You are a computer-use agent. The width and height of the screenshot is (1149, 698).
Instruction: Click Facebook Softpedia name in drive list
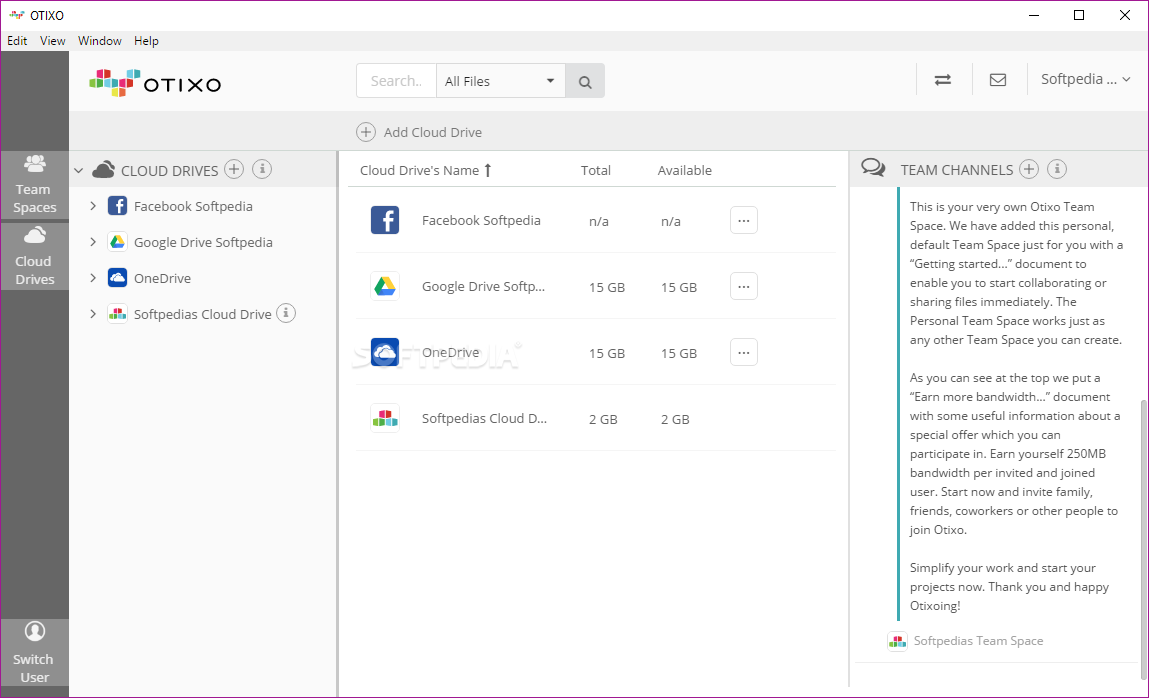click(481, 220)
